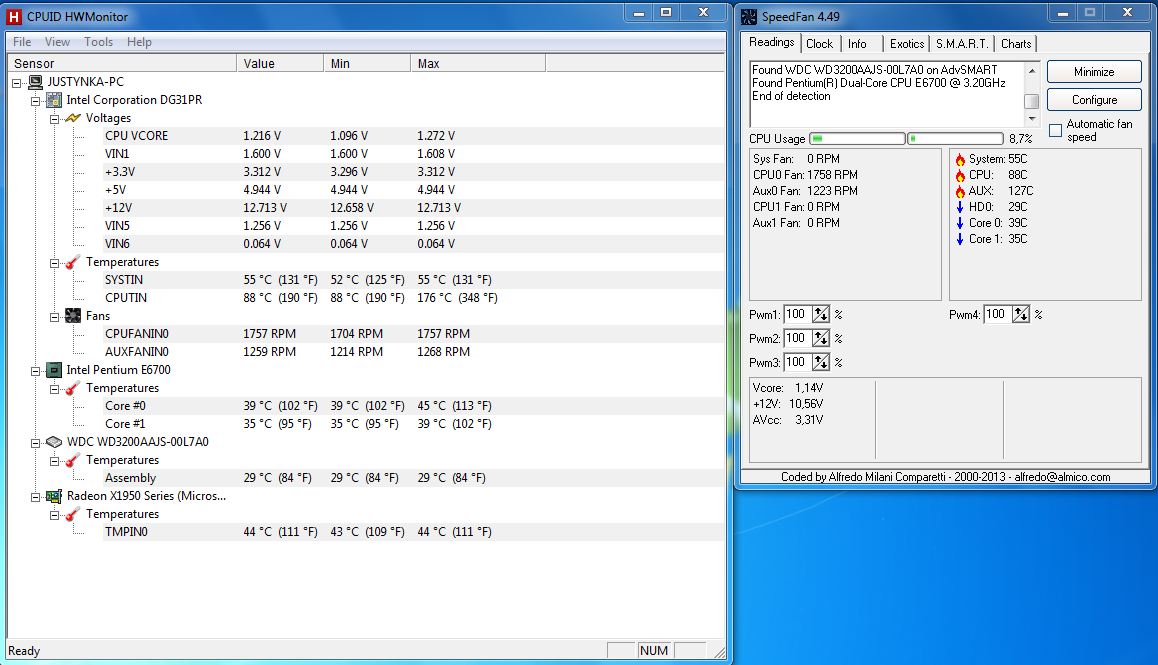The width and height of the screenshot is (1158, 665).
Task: Open the Info tab in SpeedFan
Action: [x=857, y=44]
